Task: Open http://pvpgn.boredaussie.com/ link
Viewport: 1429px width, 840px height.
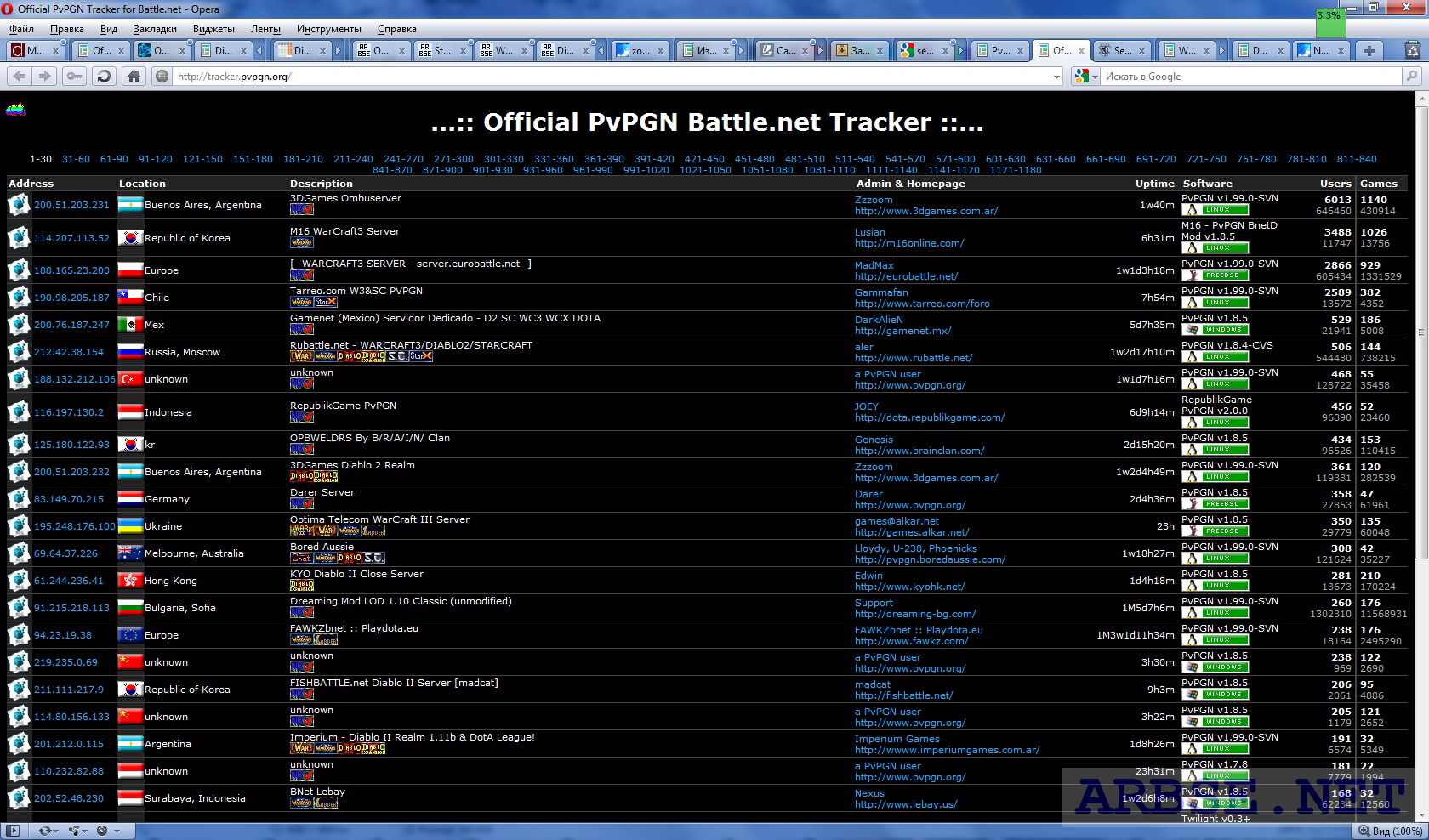Action: coord(930,559)
